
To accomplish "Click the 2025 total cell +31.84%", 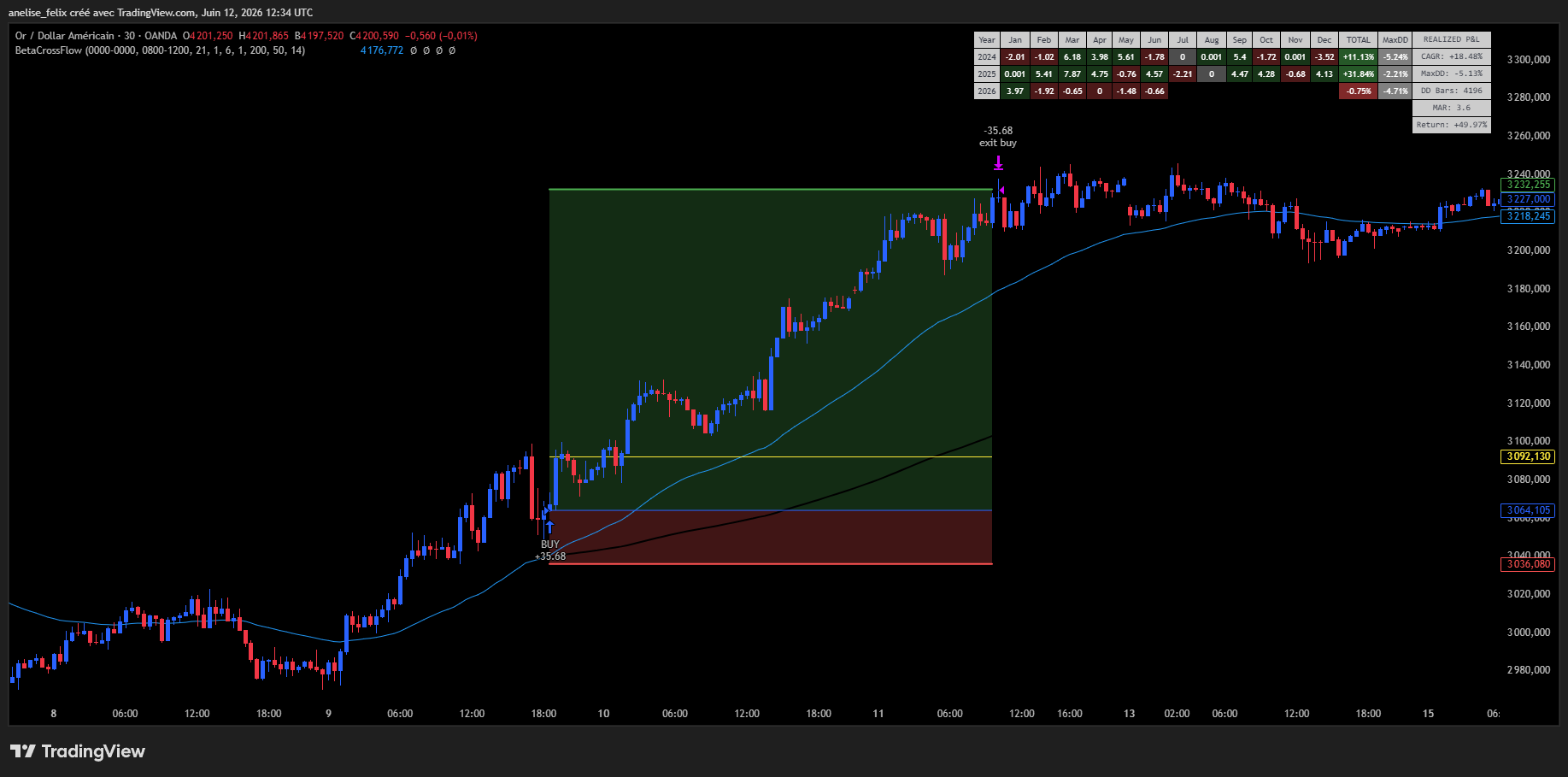I will 1358,74.
